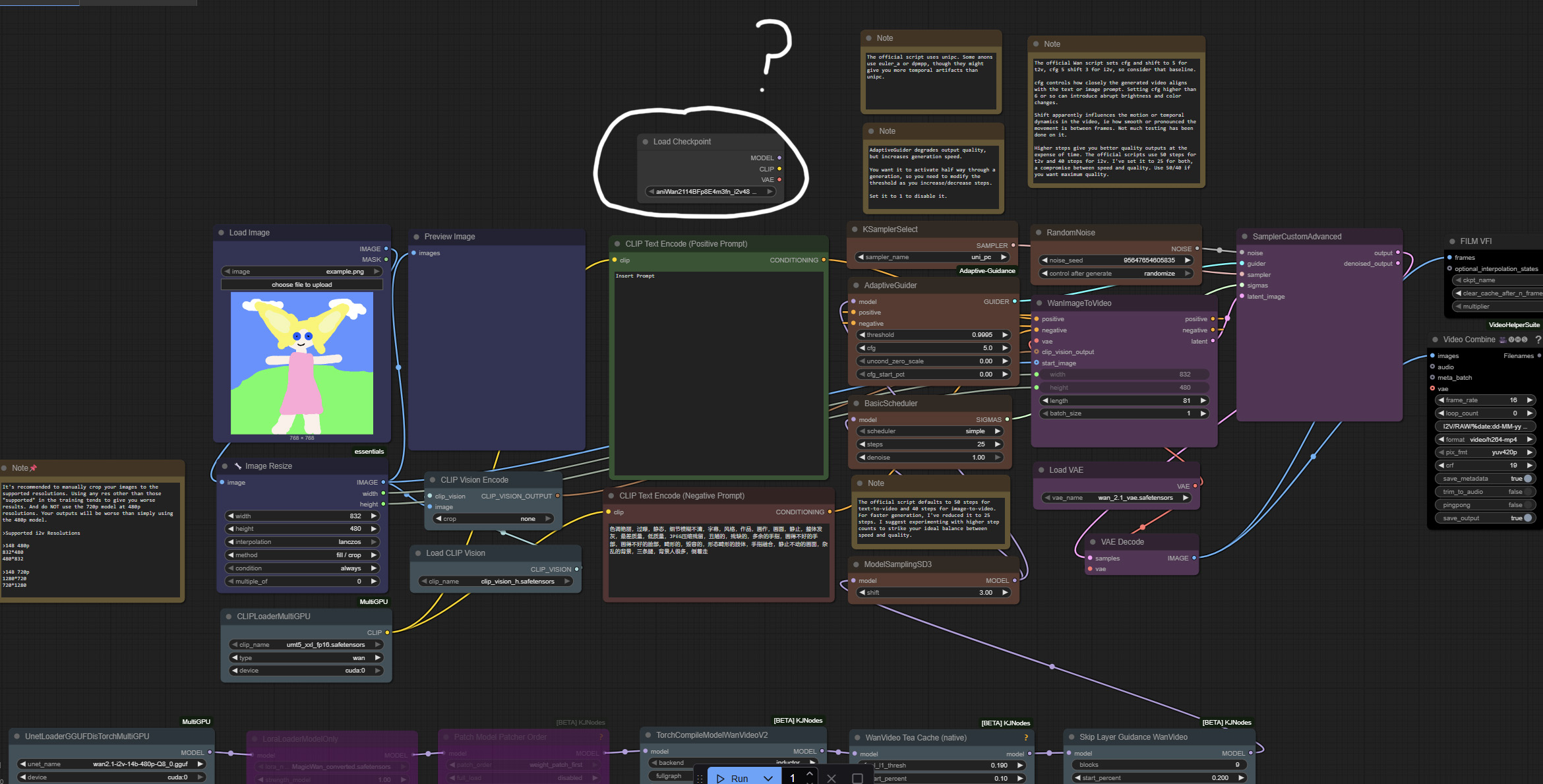Click the square stop icon beside Run

(857, 779)
